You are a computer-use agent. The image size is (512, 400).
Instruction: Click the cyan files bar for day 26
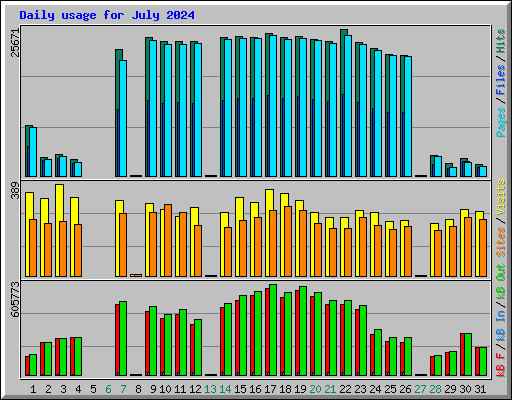(408, 116)
